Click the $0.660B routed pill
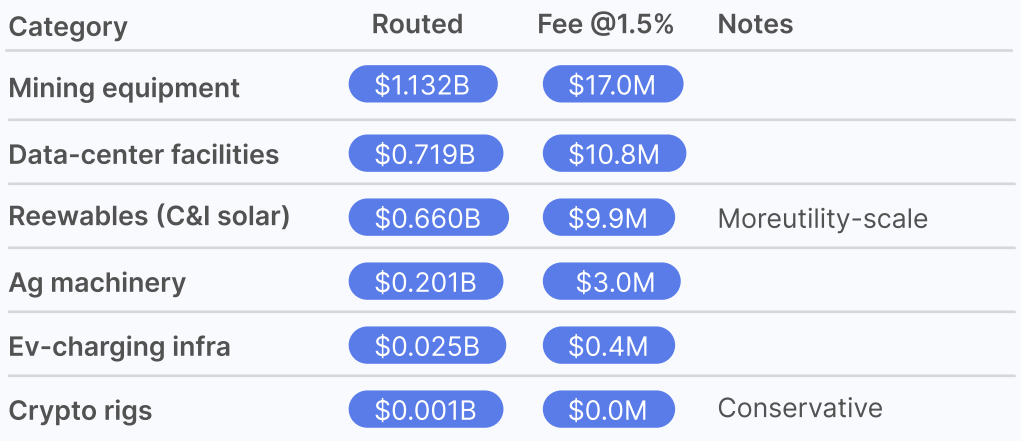This screenshot has width=1021, height=441. (x=428, y=217)
